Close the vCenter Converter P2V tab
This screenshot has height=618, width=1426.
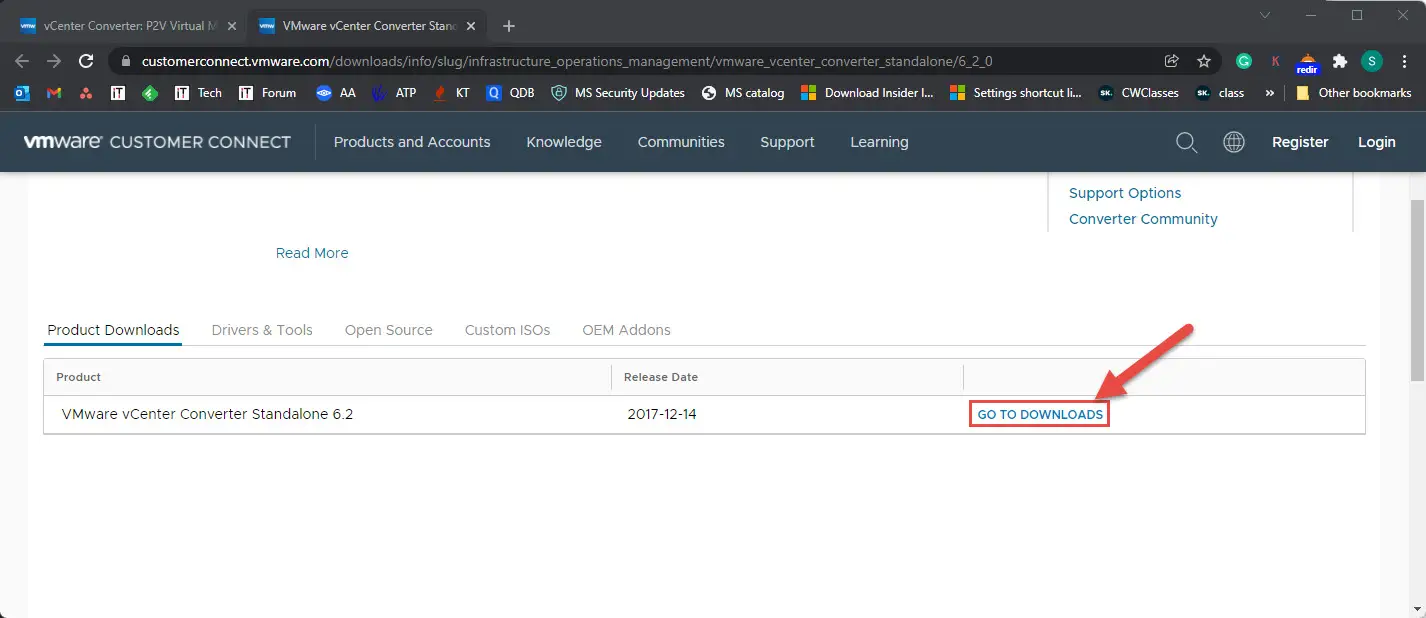point(232,26)
